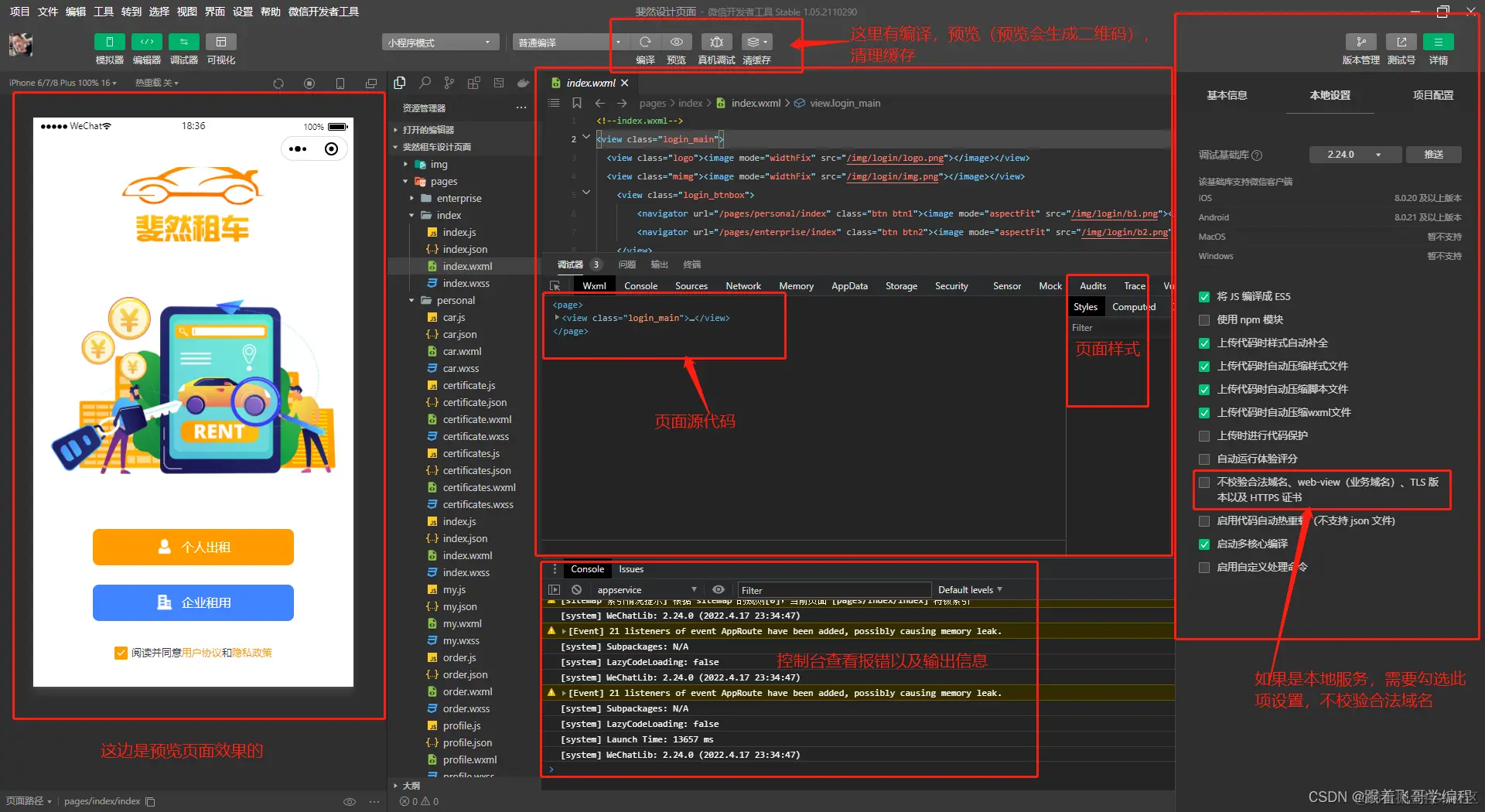Switch to the 项目配置 tab
This screenshot has width=1485, height=812.
1432,95
